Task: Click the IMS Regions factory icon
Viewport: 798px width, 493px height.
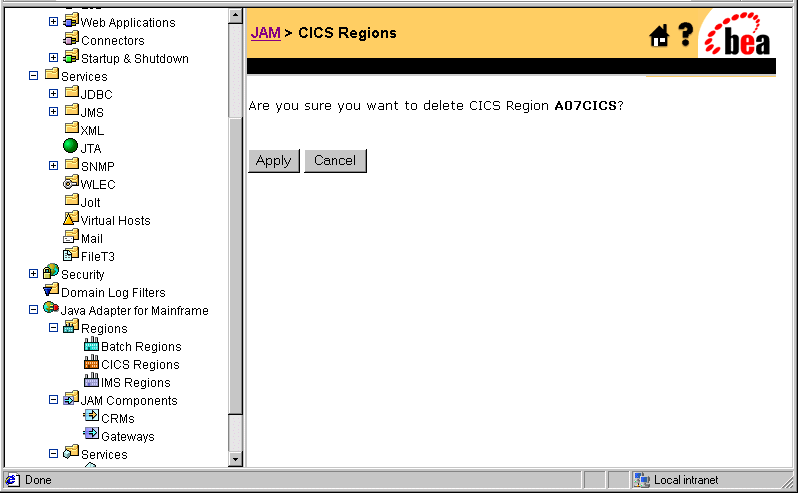Action: (x=91, y=380)
